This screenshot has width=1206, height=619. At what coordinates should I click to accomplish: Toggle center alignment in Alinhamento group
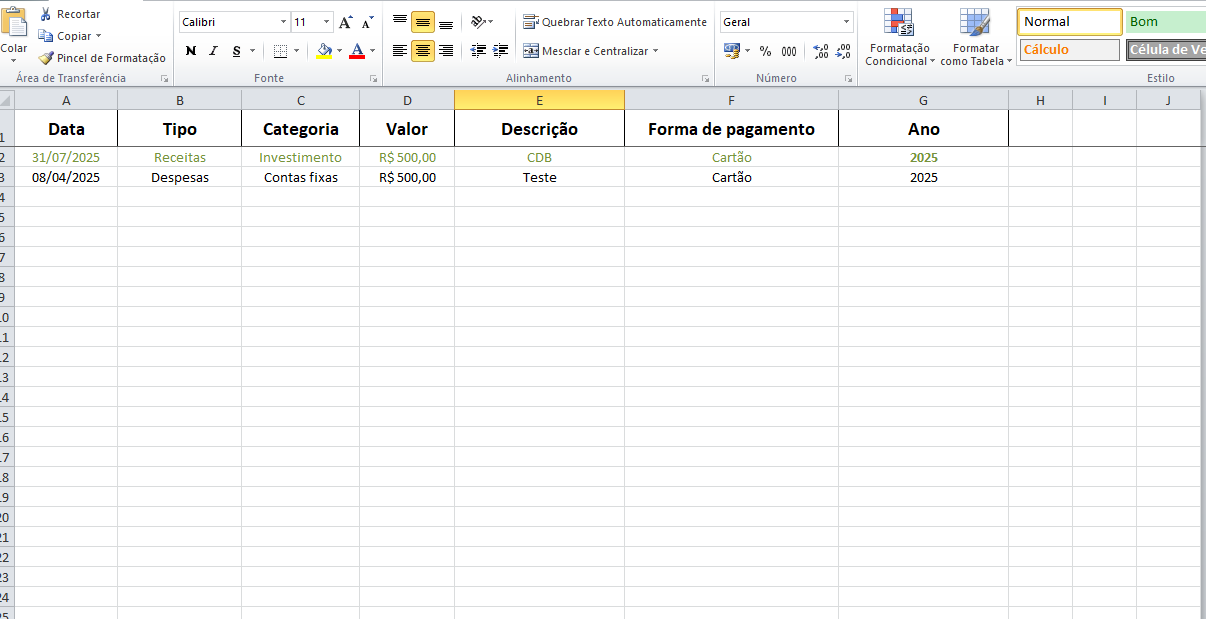coord(421,50)
